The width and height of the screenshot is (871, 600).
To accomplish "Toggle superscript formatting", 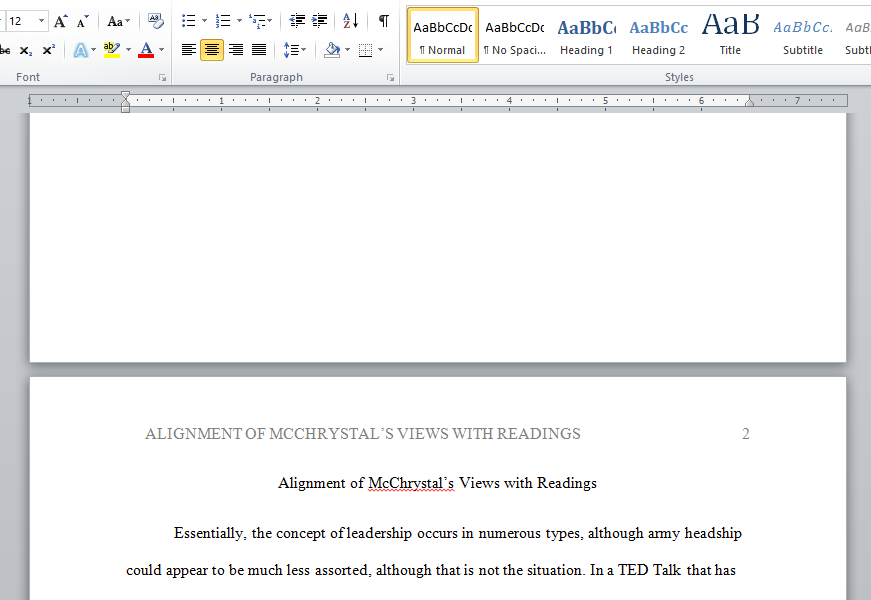I will (49, 50).
